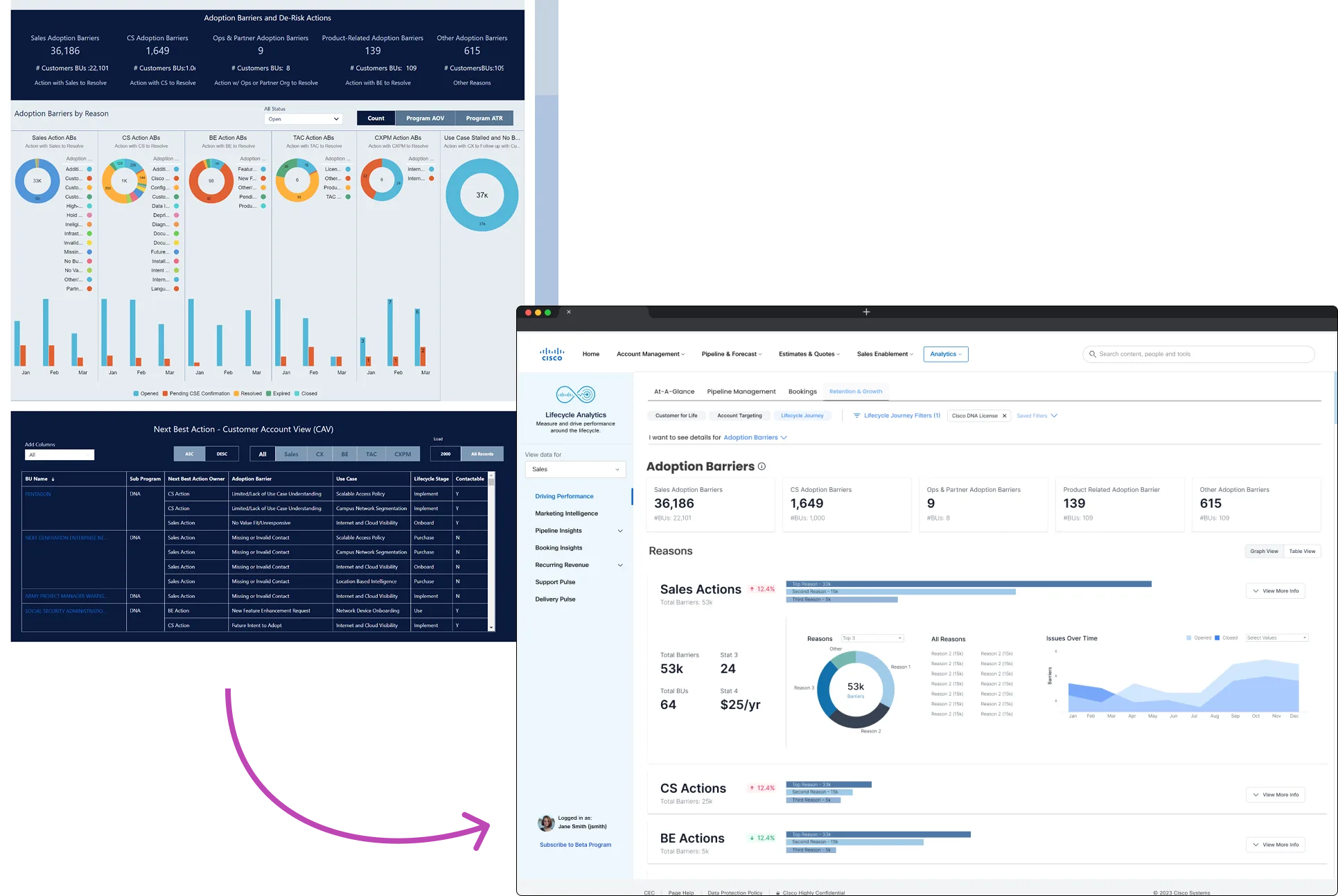This screenshot has width=1338, height=896.
Task: Click Jane Smith's profile avatar
Action: (546, 823)
